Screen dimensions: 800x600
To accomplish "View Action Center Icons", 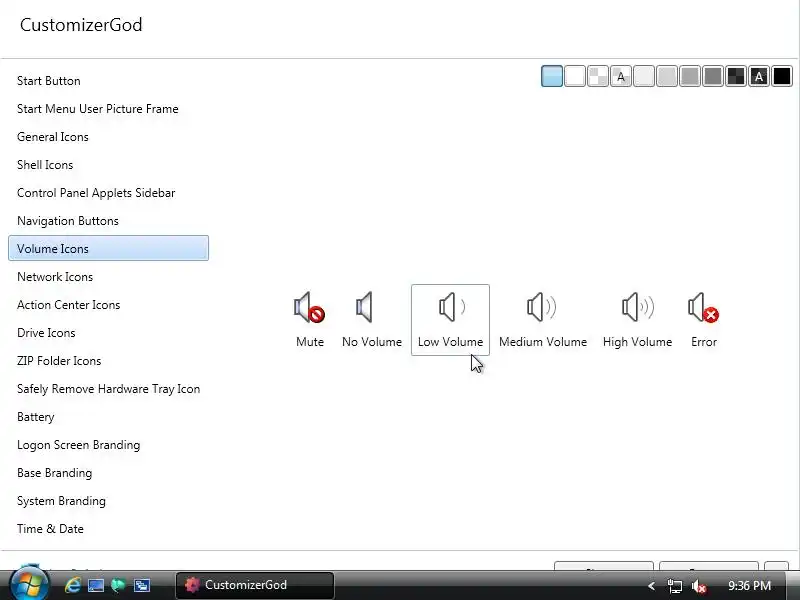I will click(68, 305).
